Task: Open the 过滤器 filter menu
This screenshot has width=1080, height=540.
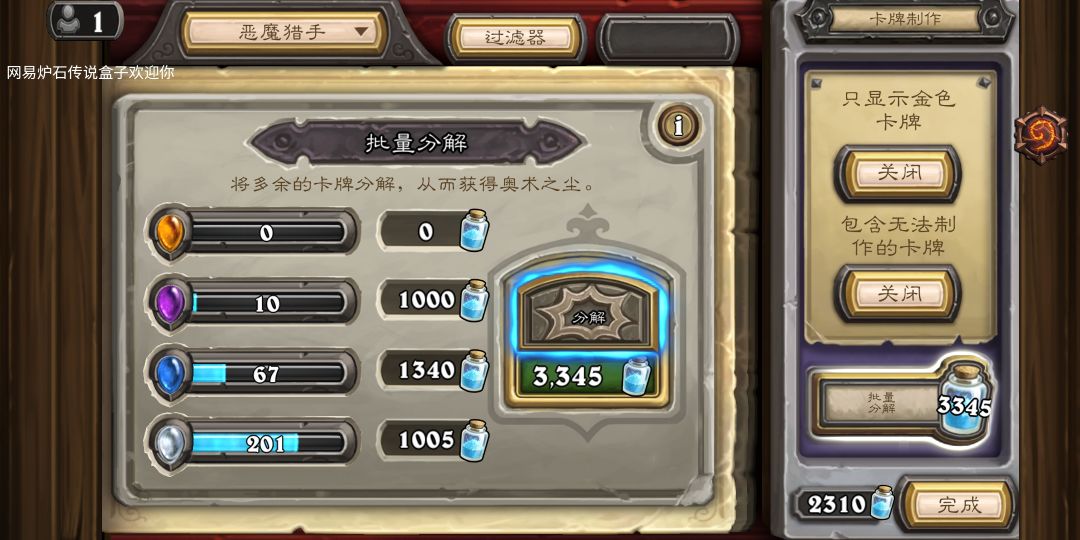Action: (x=515, y=38)
